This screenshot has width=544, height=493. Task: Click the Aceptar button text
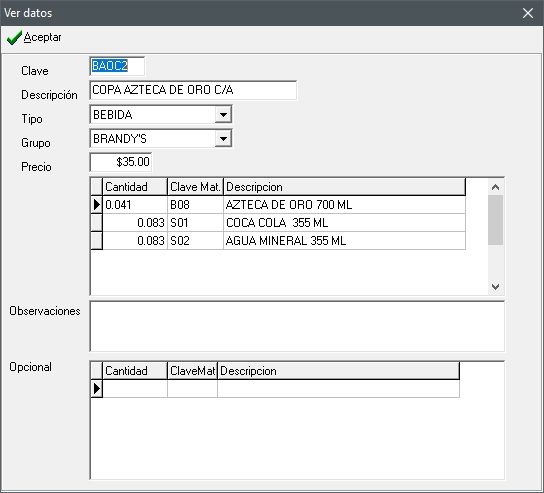[x=42, y=37]
